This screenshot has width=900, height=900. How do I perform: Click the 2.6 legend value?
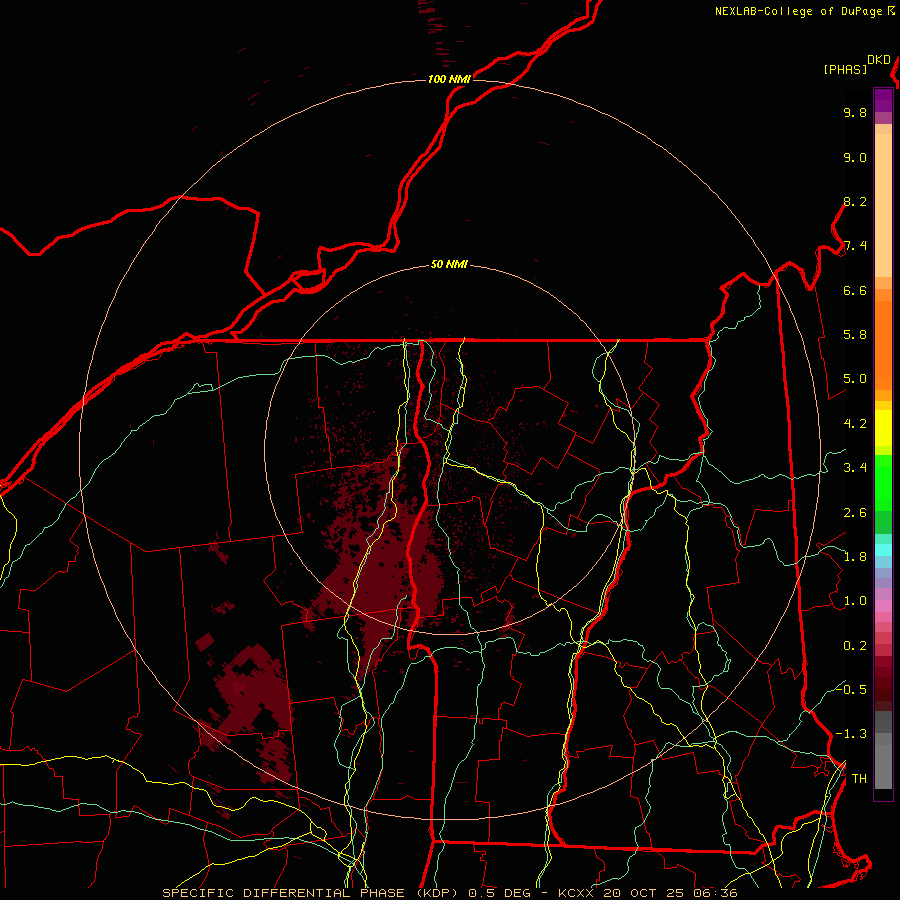[855, 513]
